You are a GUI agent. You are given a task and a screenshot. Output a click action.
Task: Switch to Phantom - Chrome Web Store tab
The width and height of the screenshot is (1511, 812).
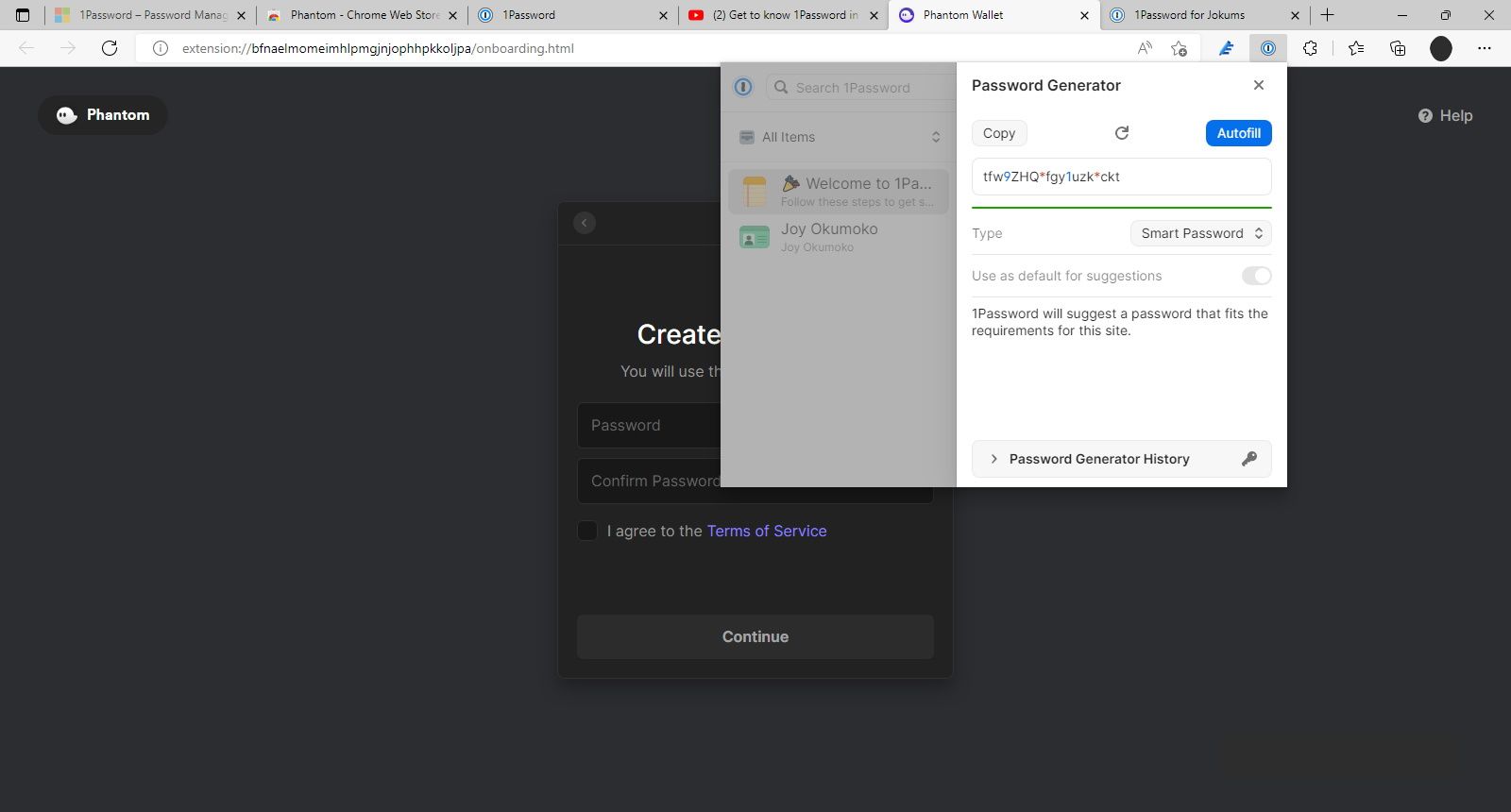point(362,15)
